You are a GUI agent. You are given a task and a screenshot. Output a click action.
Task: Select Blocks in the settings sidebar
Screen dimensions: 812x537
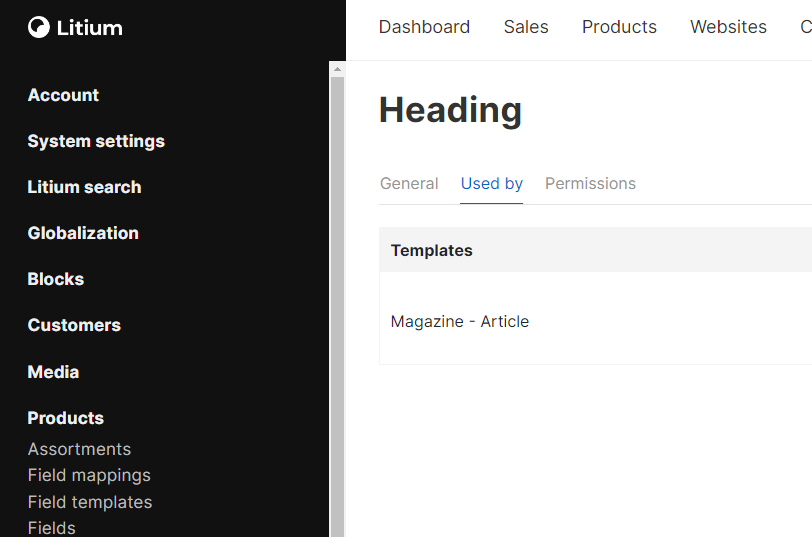(56, 279)
